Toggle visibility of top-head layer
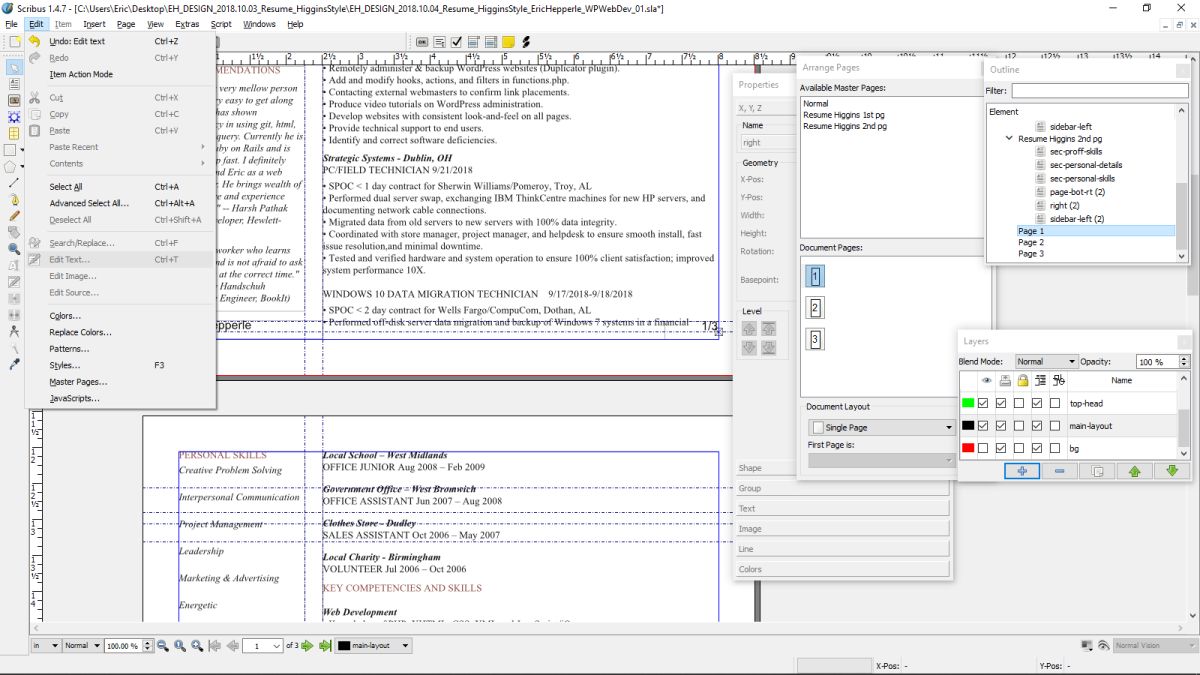Screen dimensions: 1200x675 point(984,403)
